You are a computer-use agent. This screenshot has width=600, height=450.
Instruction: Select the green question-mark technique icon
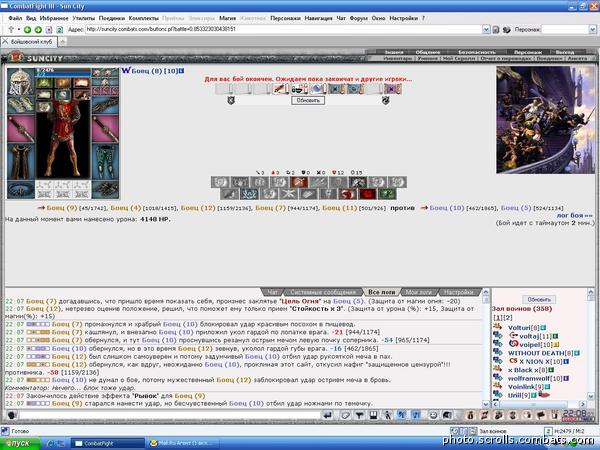pyautogui.click(x=387, y=194)
